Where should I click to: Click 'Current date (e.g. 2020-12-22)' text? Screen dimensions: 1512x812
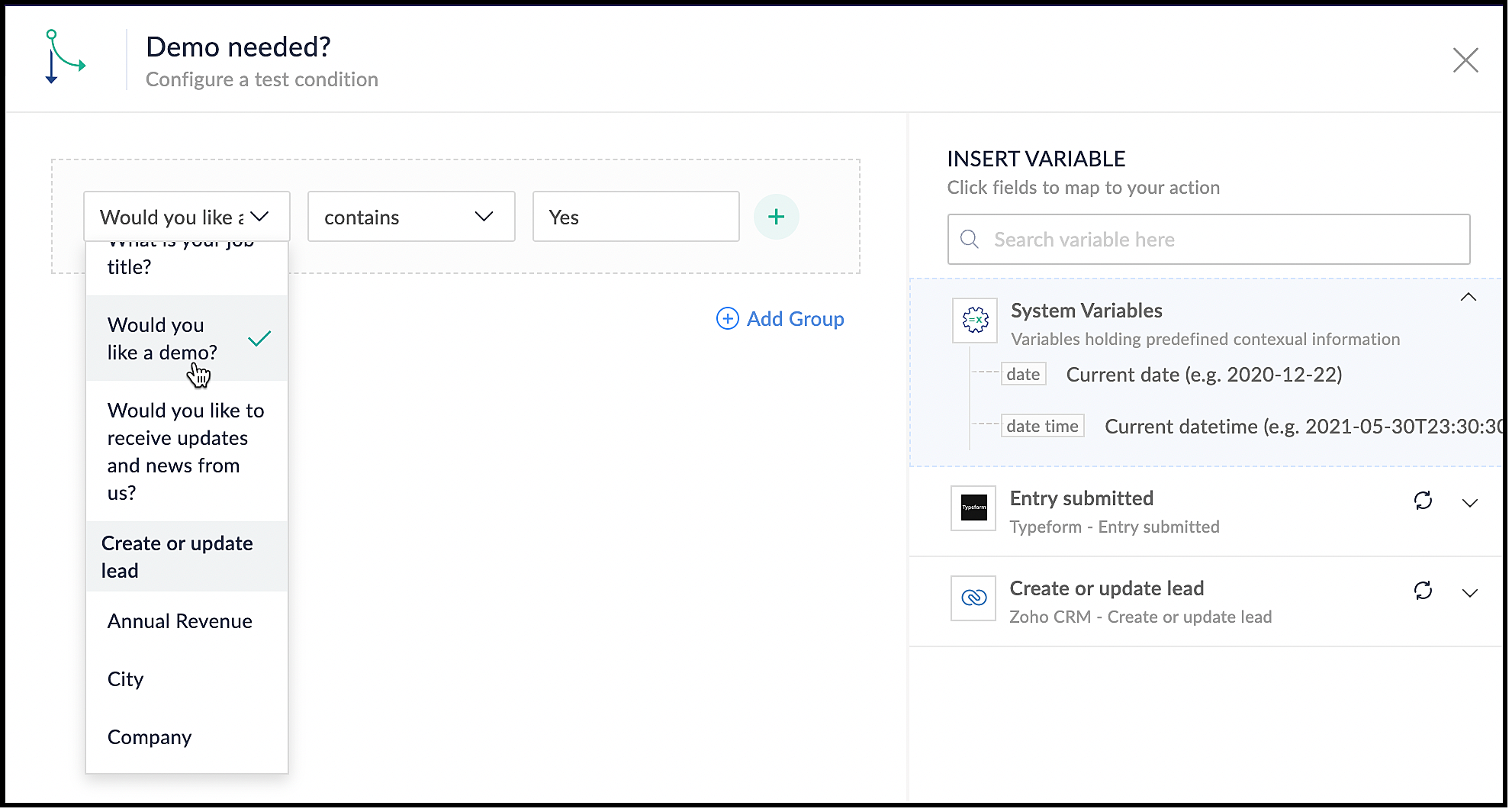click(x=1204, y=375)
